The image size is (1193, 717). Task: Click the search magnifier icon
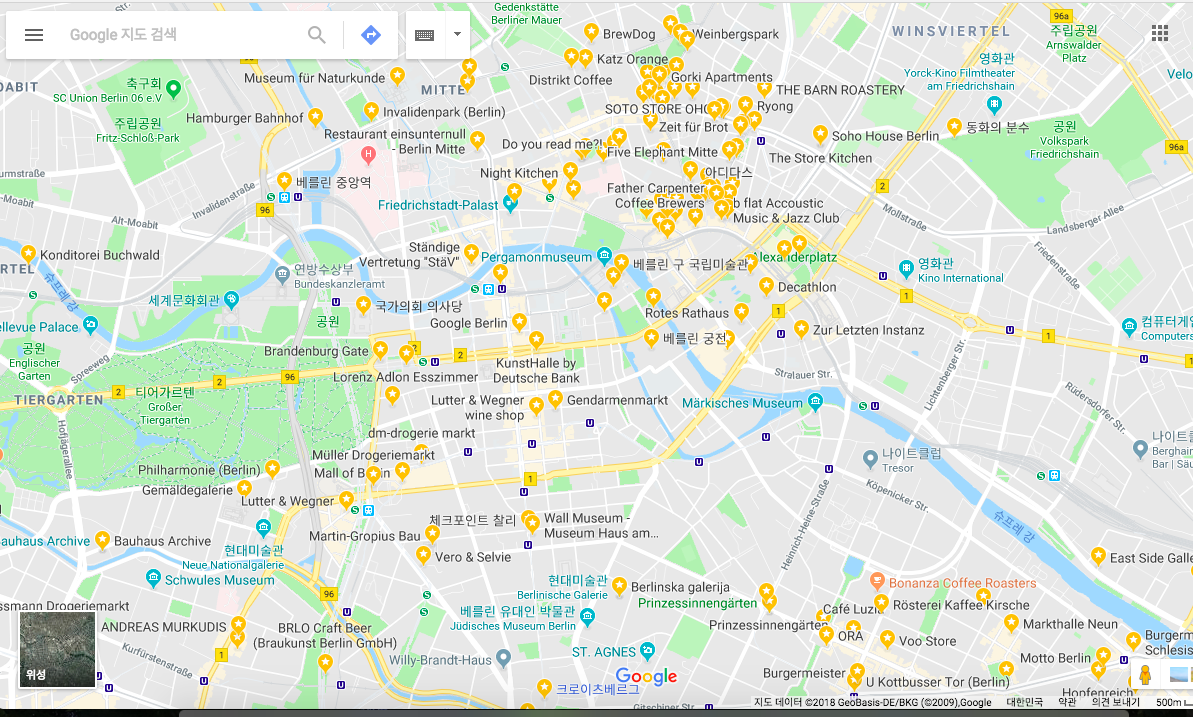[317, 35]
